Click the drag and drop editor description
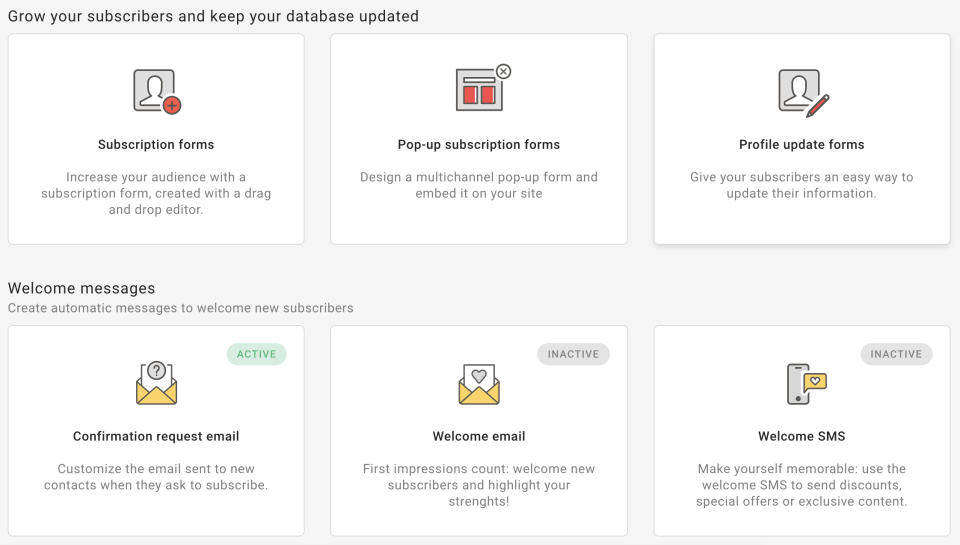 (x=156, y=193)
